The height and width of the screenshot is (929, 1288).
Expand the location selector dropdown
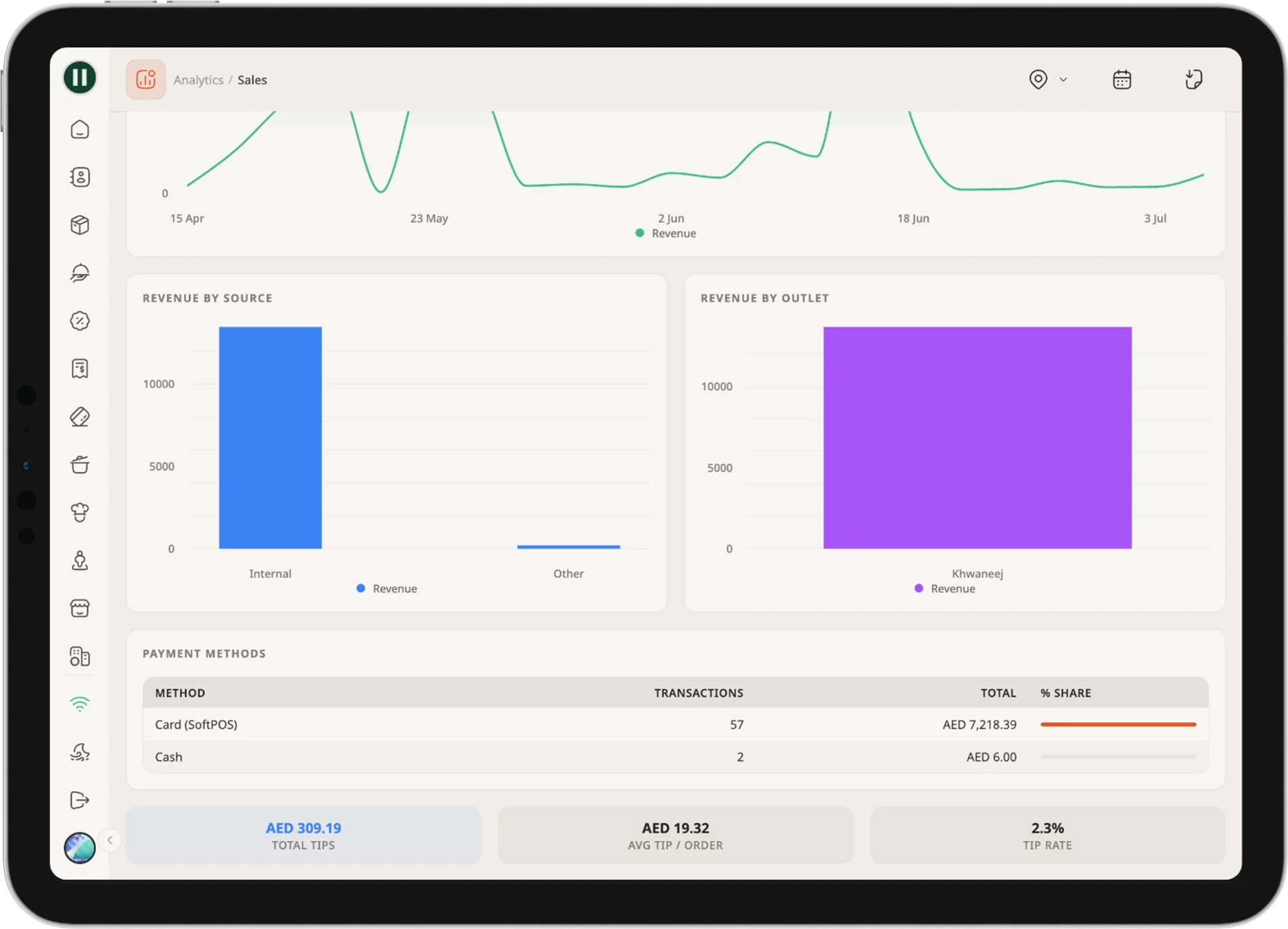(1048, 80)
